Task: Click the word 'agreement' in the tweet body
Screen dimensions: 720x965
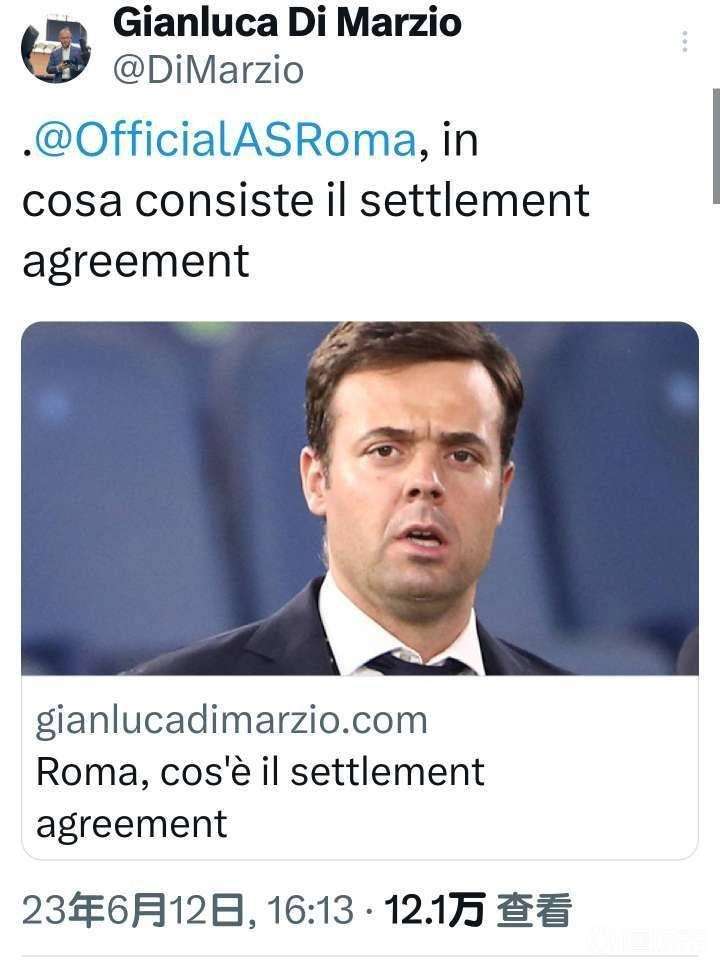Action: point(135,261)
